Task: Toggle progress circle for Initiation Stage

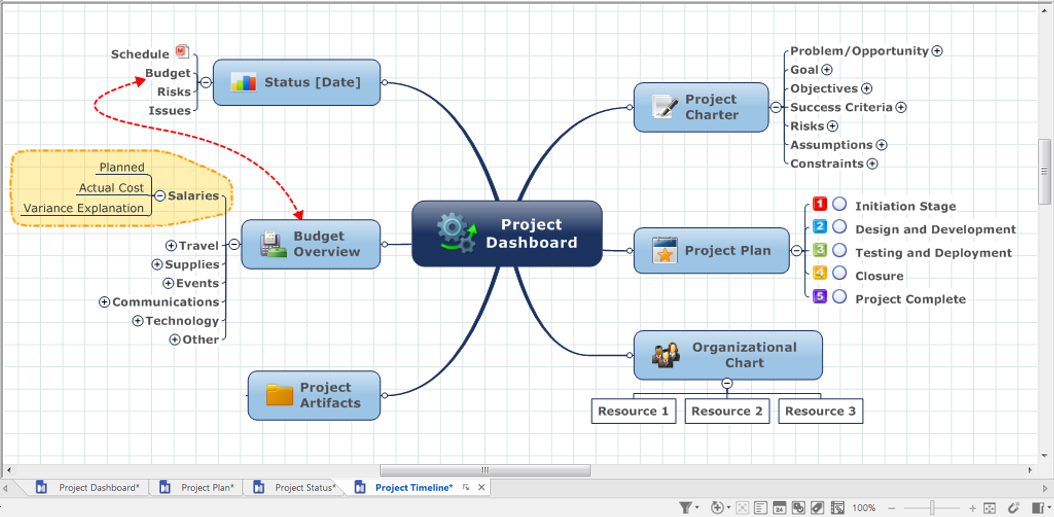Action: click(840, 204)
